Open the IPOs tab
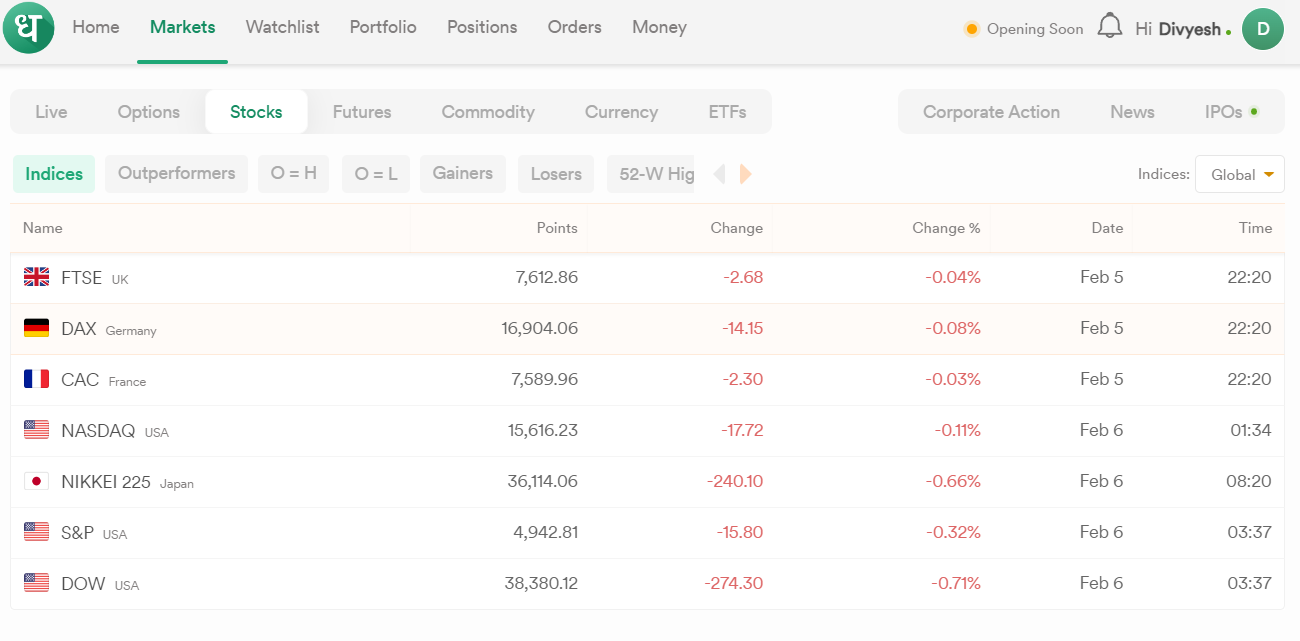This screenshot has height=641, width=1300. pos(1231,112)
